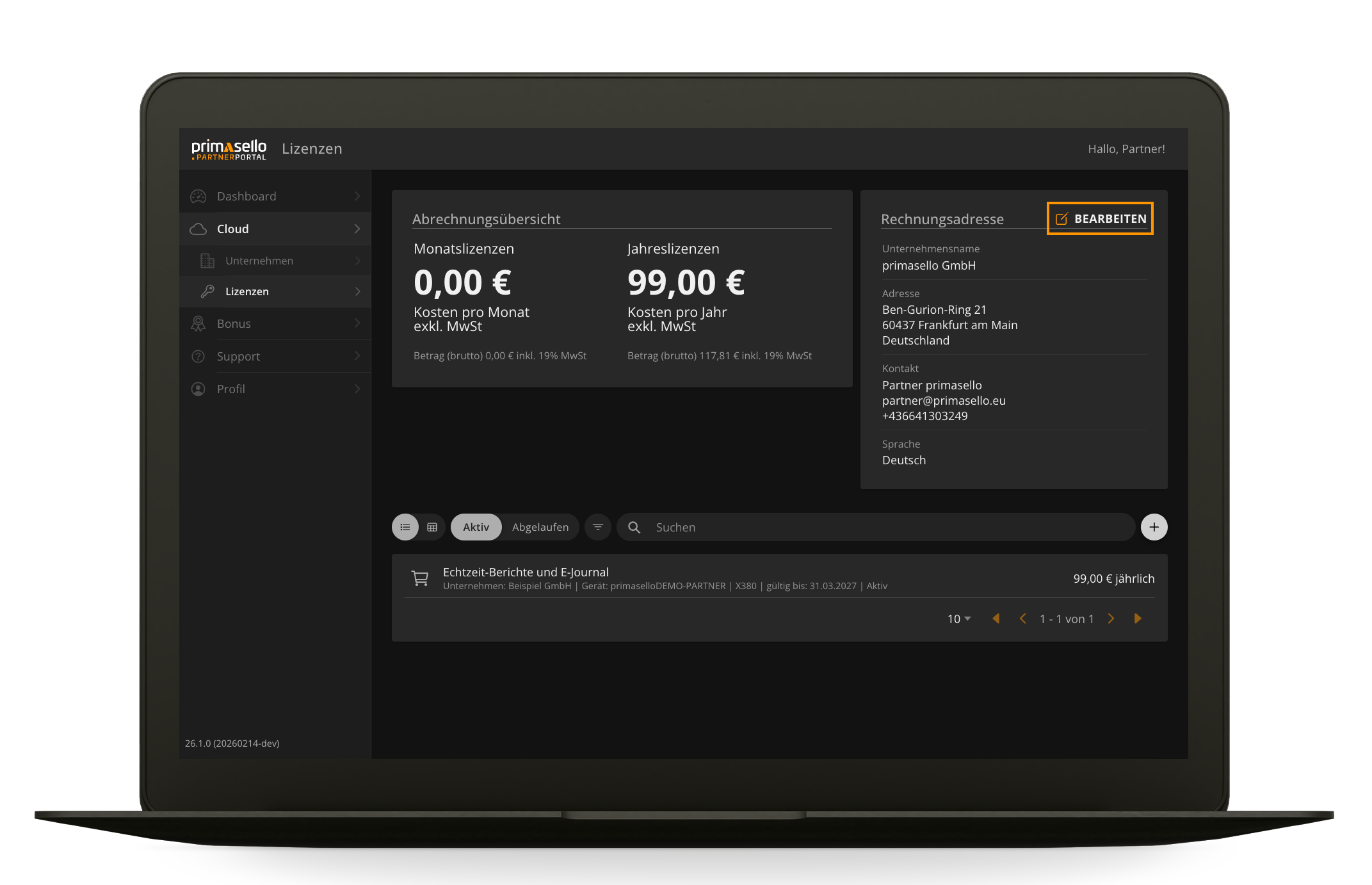Select the Cloud section cloud icon

coord(198,229)
